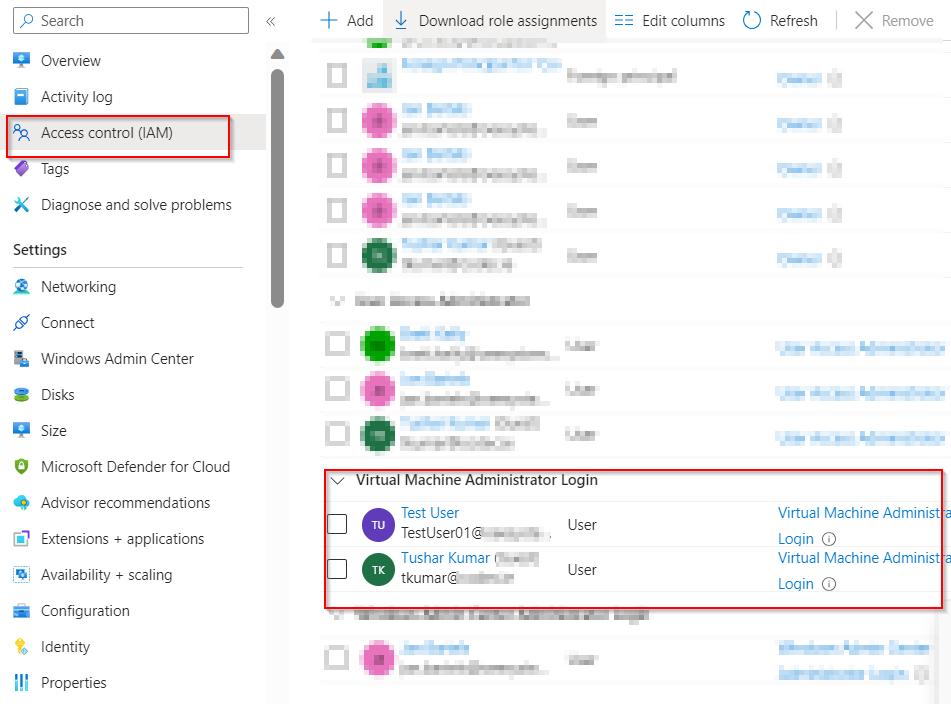
Task: Open Microsoft Defender for Cloud shield icon
Action: [x=22, y=466]
